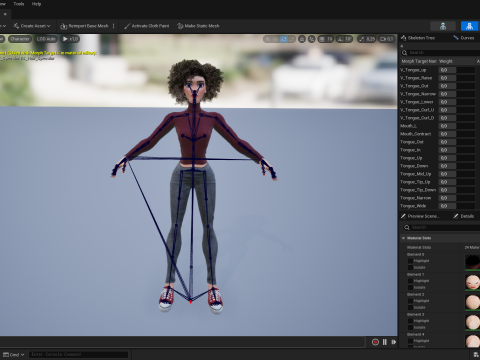
Task: Open camera speed setting
Action: (x=386, y=39)
